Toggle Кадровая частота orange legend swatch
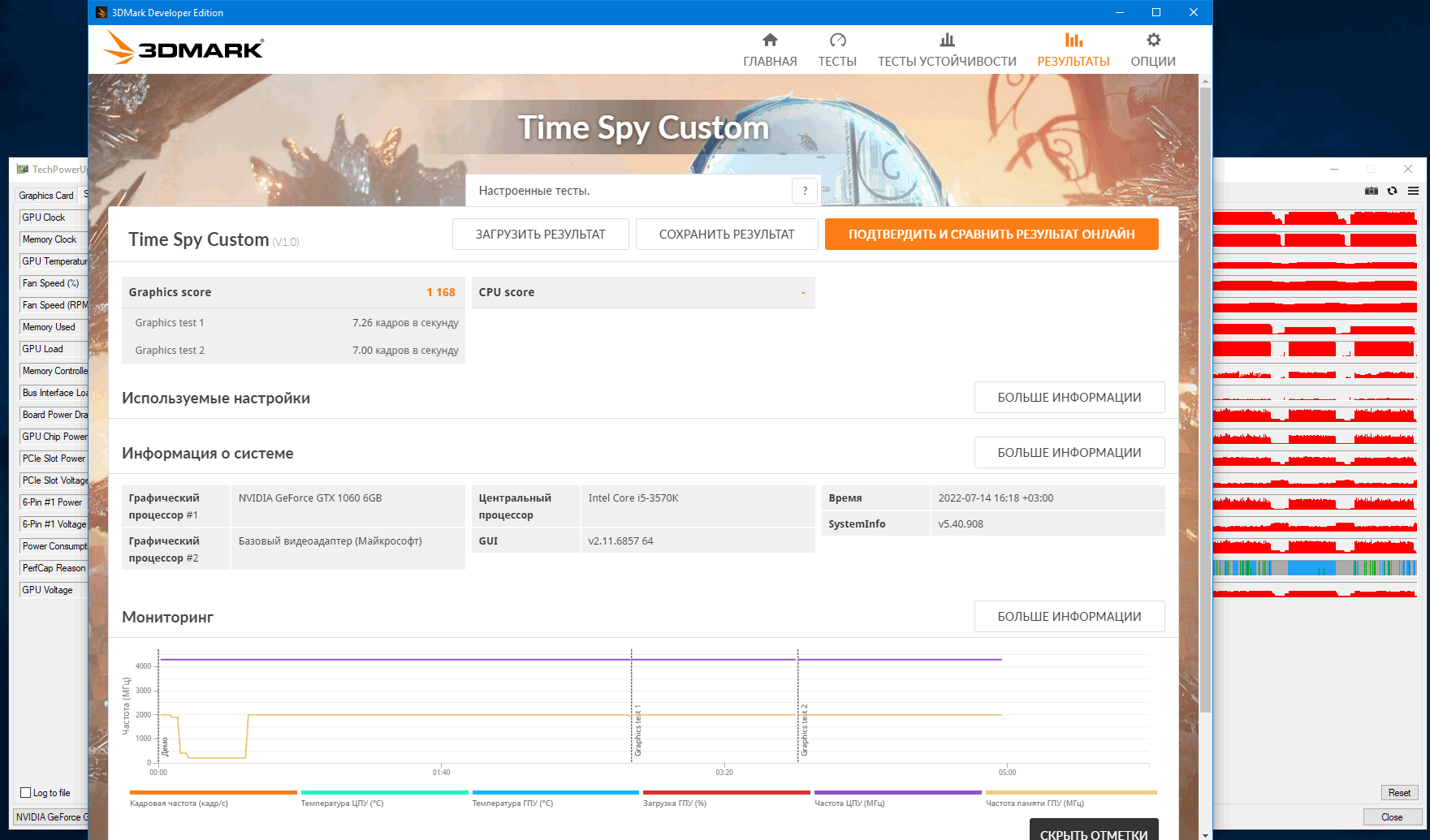Screen dimensions: 1430x840 [x=214, y=793]
